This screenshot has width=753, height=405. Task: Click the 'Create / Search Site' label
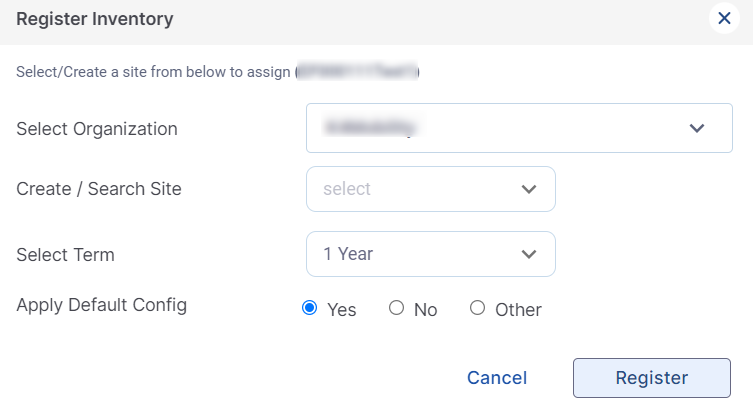(x=99, y=189)
